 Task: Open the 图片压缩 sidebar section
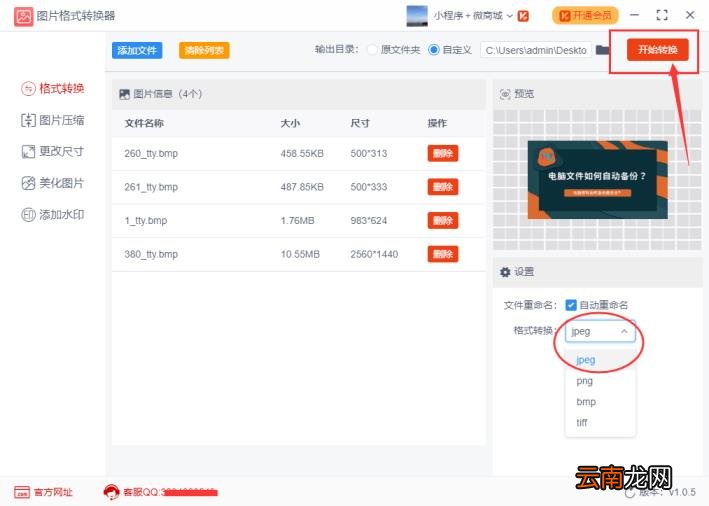click(53, 120)
